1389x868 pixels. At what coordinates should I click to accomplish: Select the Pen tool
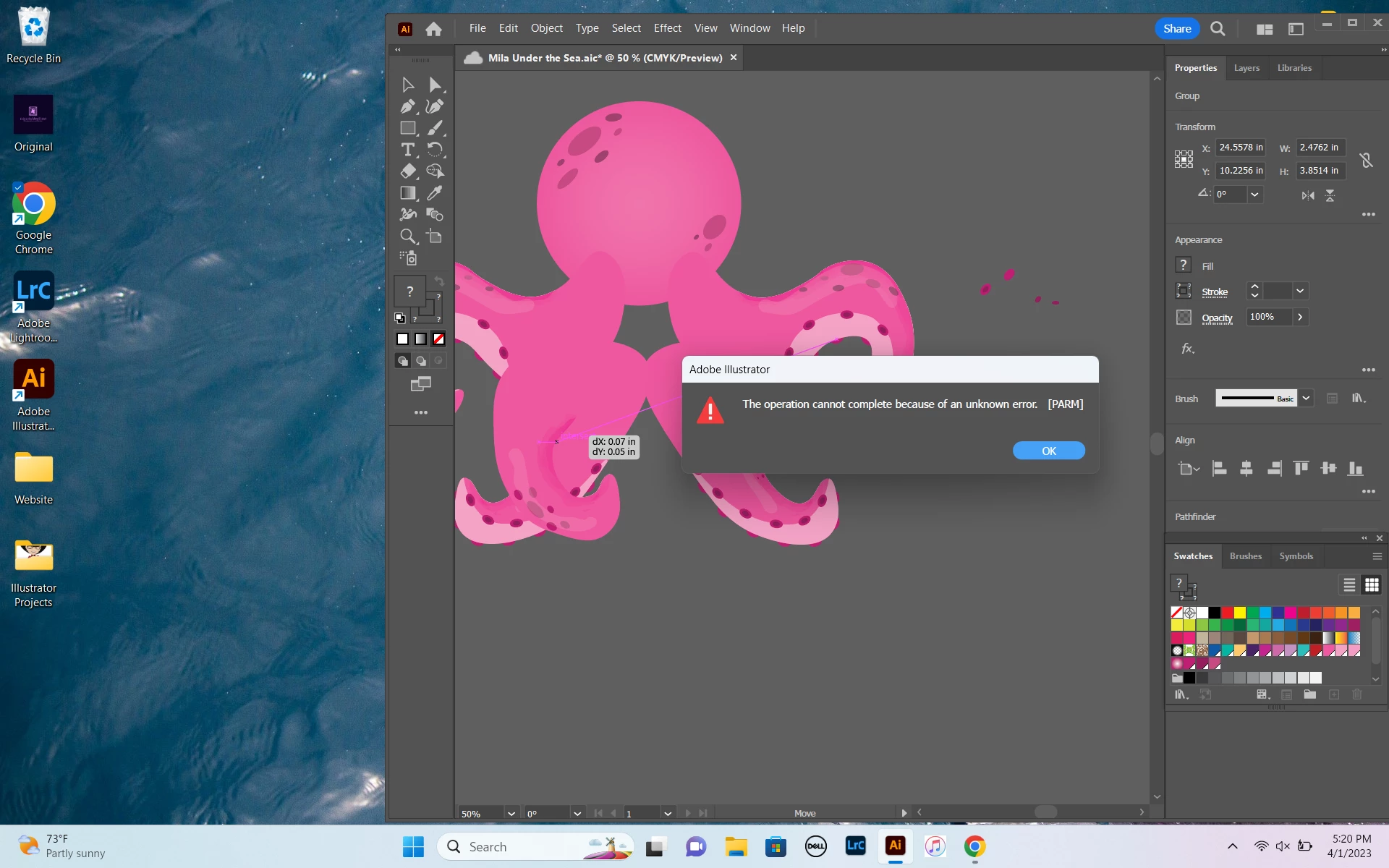(407, 106)
